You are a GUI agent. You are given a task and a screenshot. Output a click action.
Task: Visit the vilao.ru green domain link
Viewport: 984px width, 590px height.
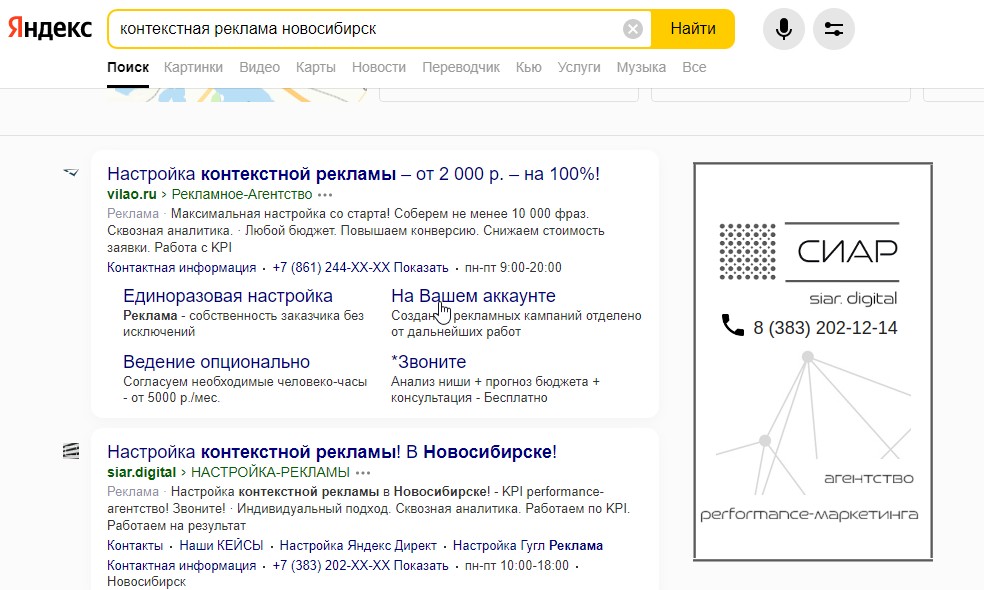point(132,195)
